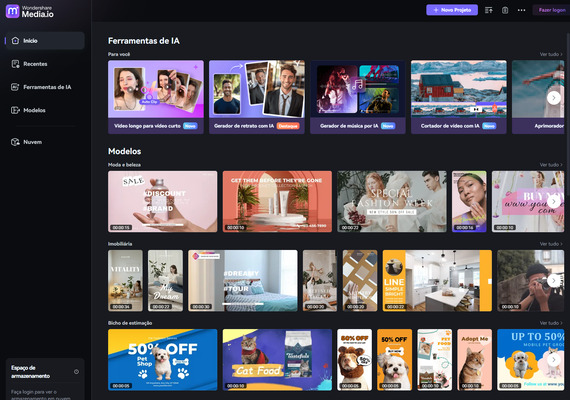Go to the Início menu item
The width and height of the screenshot is (570, 400).
tap(45, 41)
